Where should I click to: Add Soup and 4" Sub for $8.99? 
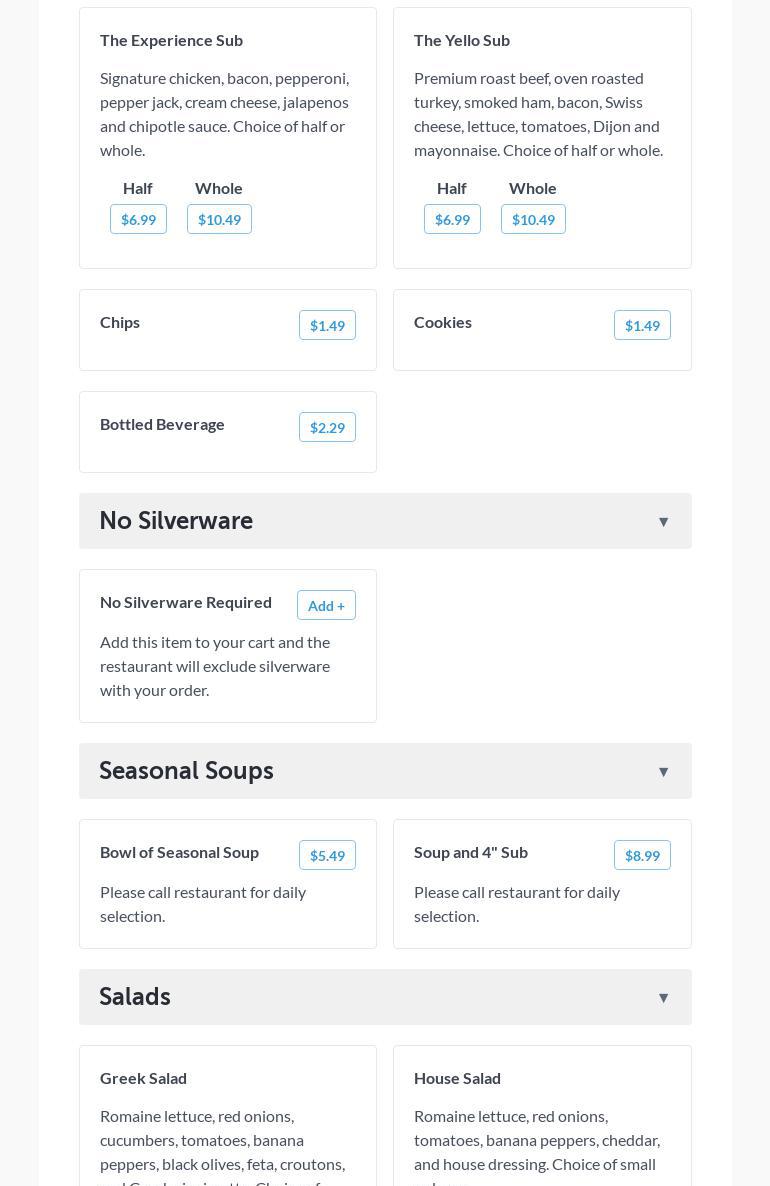click(x=642, y=855)
